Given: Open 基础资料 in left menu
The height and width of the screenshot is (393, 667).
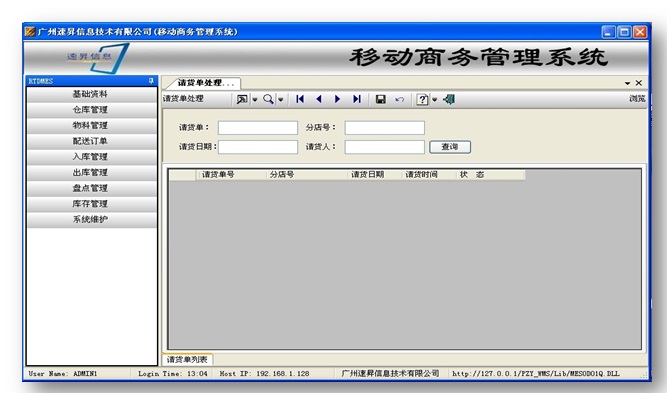Looking at the screenshot, I should pyautogui.click(x=91, y=94).
